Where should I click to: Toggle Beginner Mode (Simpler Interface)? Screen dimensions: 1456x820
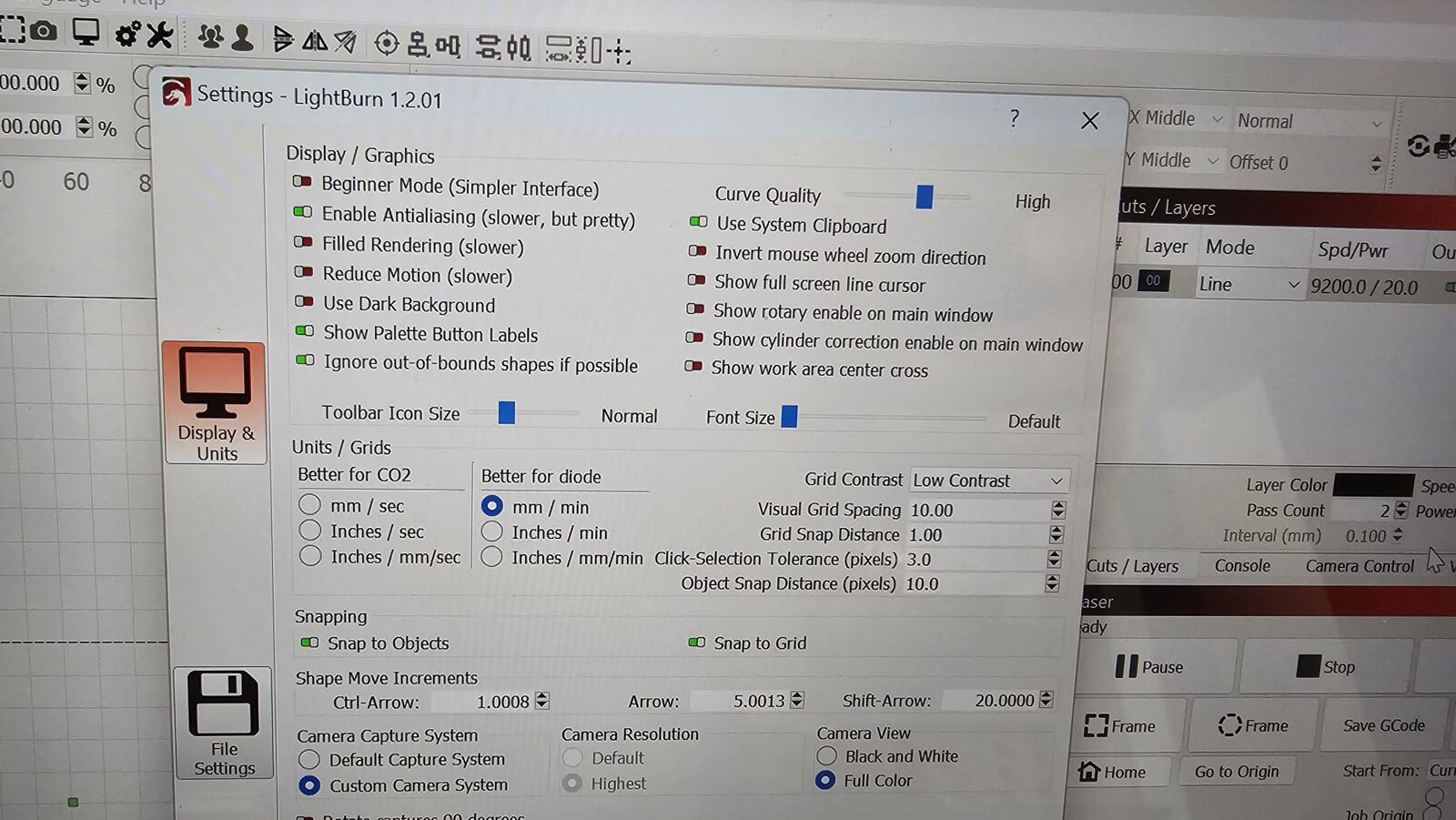(x=302, y=182)
